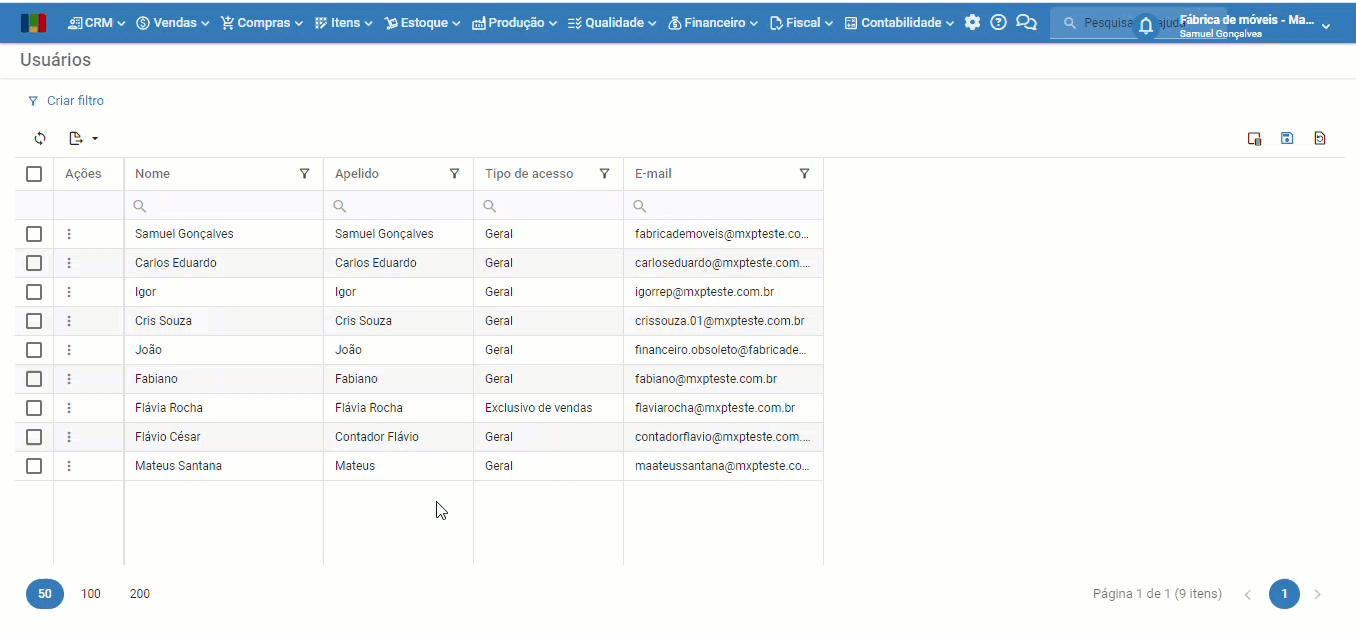Open actions menu for Flávia Rocha

[x=69, y=408]
